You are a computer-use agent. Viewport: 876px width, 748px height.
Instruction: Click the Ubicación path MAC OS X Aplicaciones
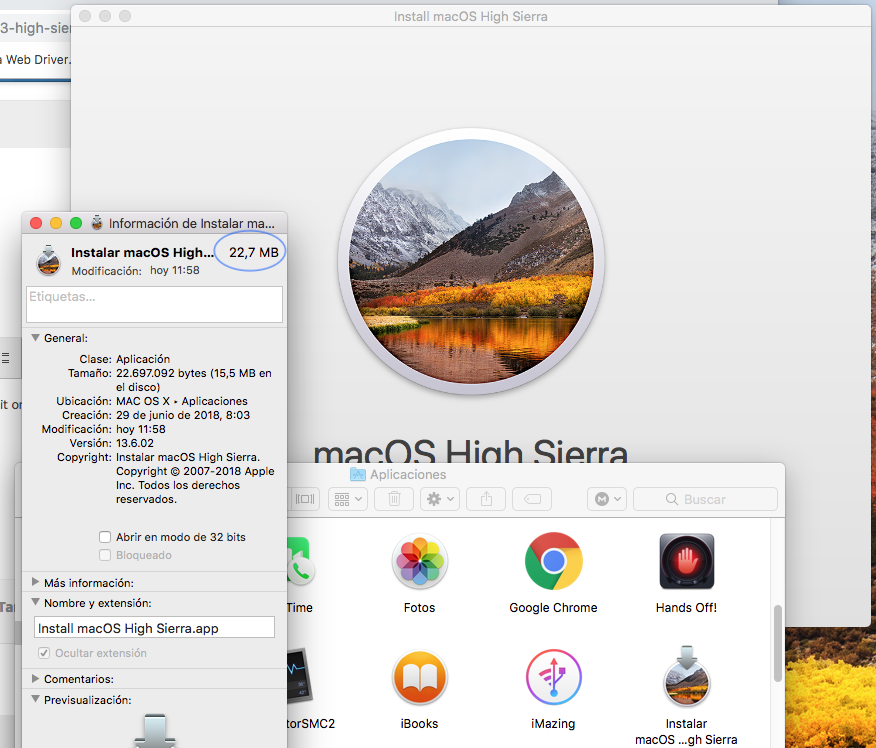click(182, 401)
